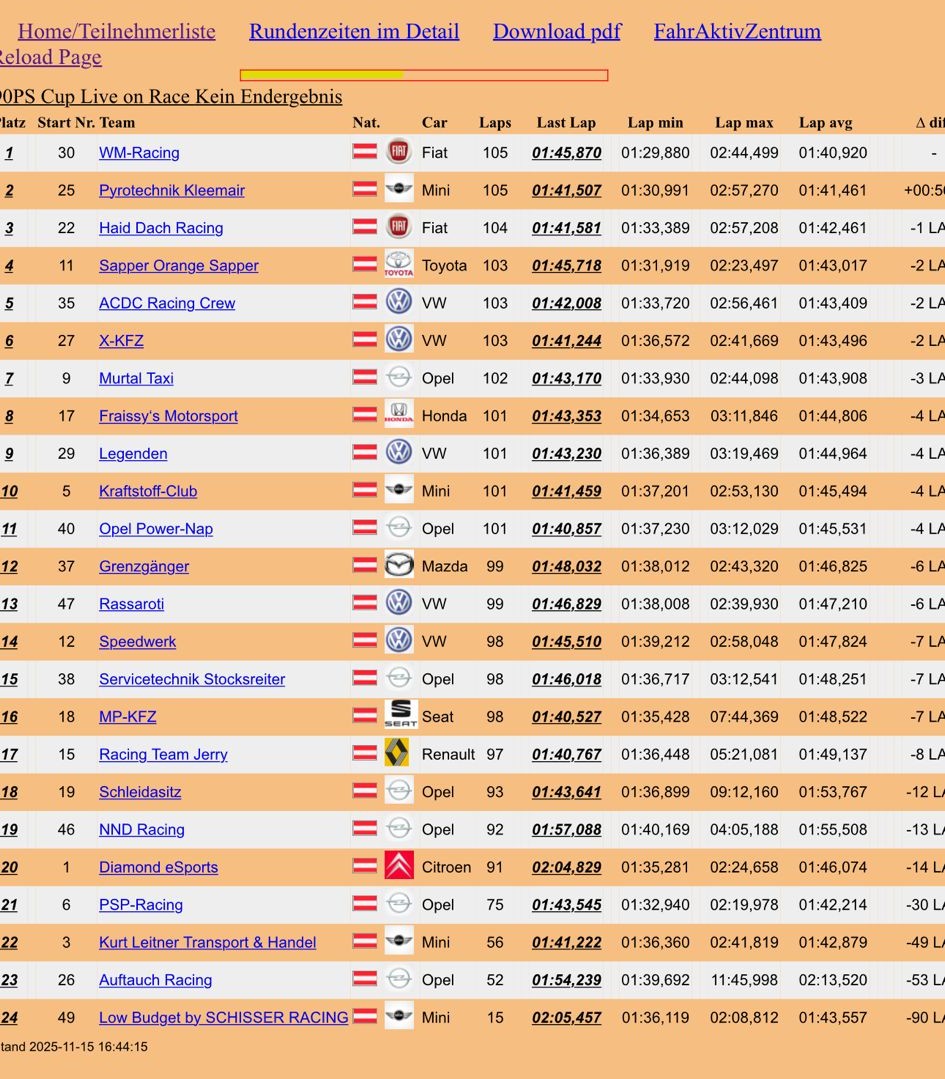This screenshot has height=1079, width=945.
Task: Click the Opel logo in Opel Power-Nap row
Action: point(399,527)
